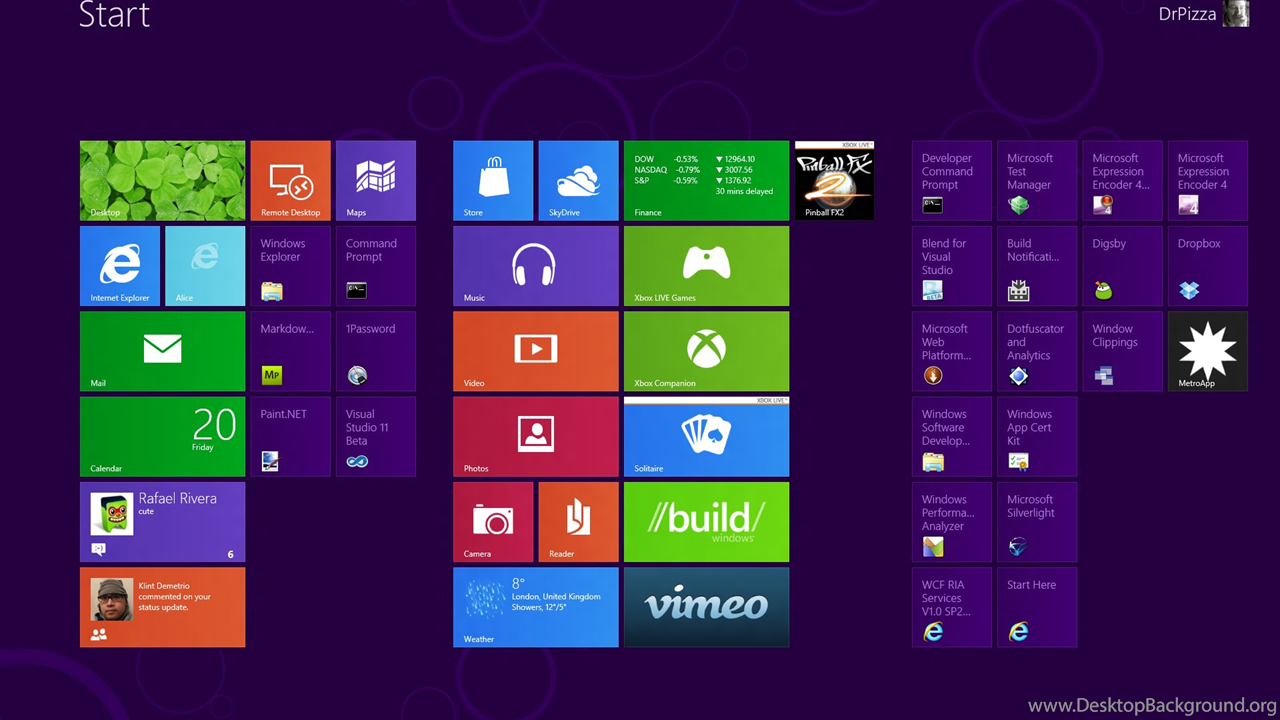Open the Video tile
This screenshot has height=720, width=1280.
536,351
